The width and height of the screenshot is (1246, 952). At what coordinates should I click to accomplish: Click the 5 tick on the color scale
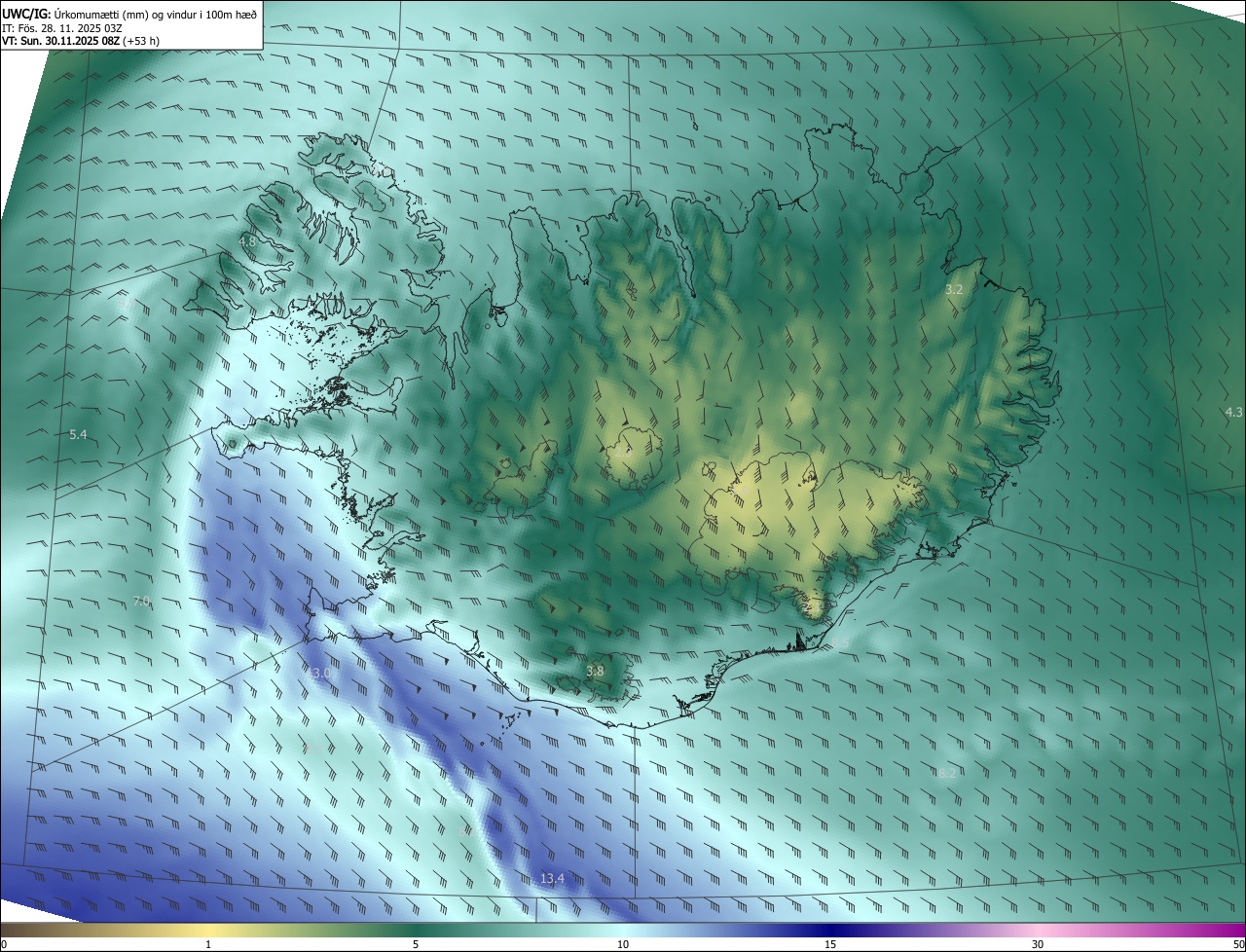coord(416,944)
